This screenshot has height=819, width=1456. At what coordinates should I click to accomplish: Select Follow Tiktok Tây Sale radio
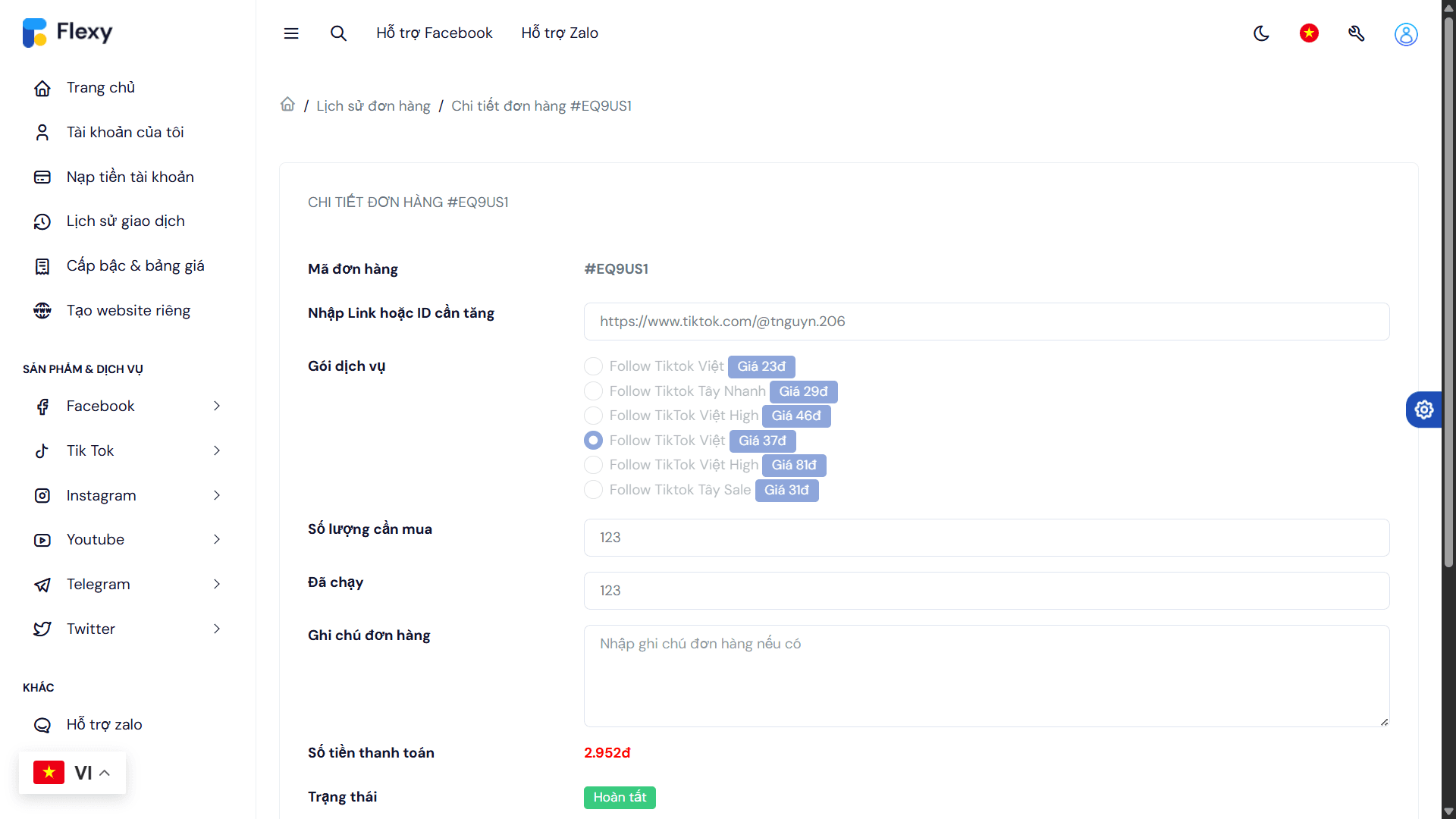(593, 490)
